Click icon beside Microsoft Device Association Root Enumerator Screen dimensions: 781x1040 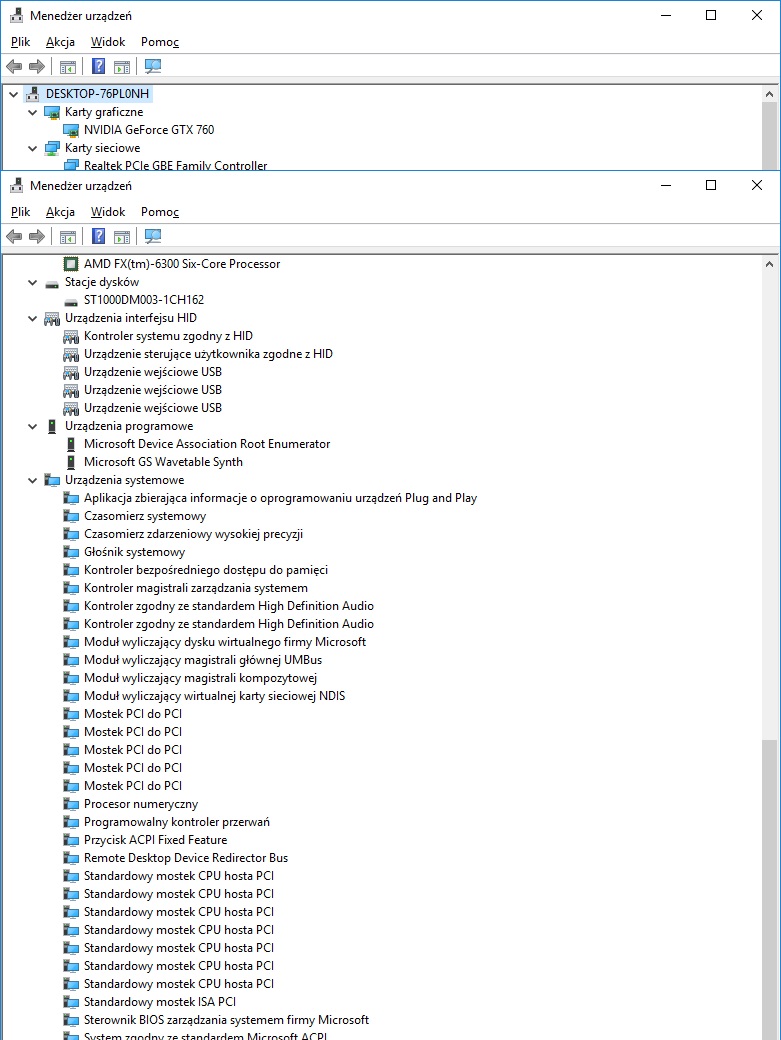click(71, 444)
